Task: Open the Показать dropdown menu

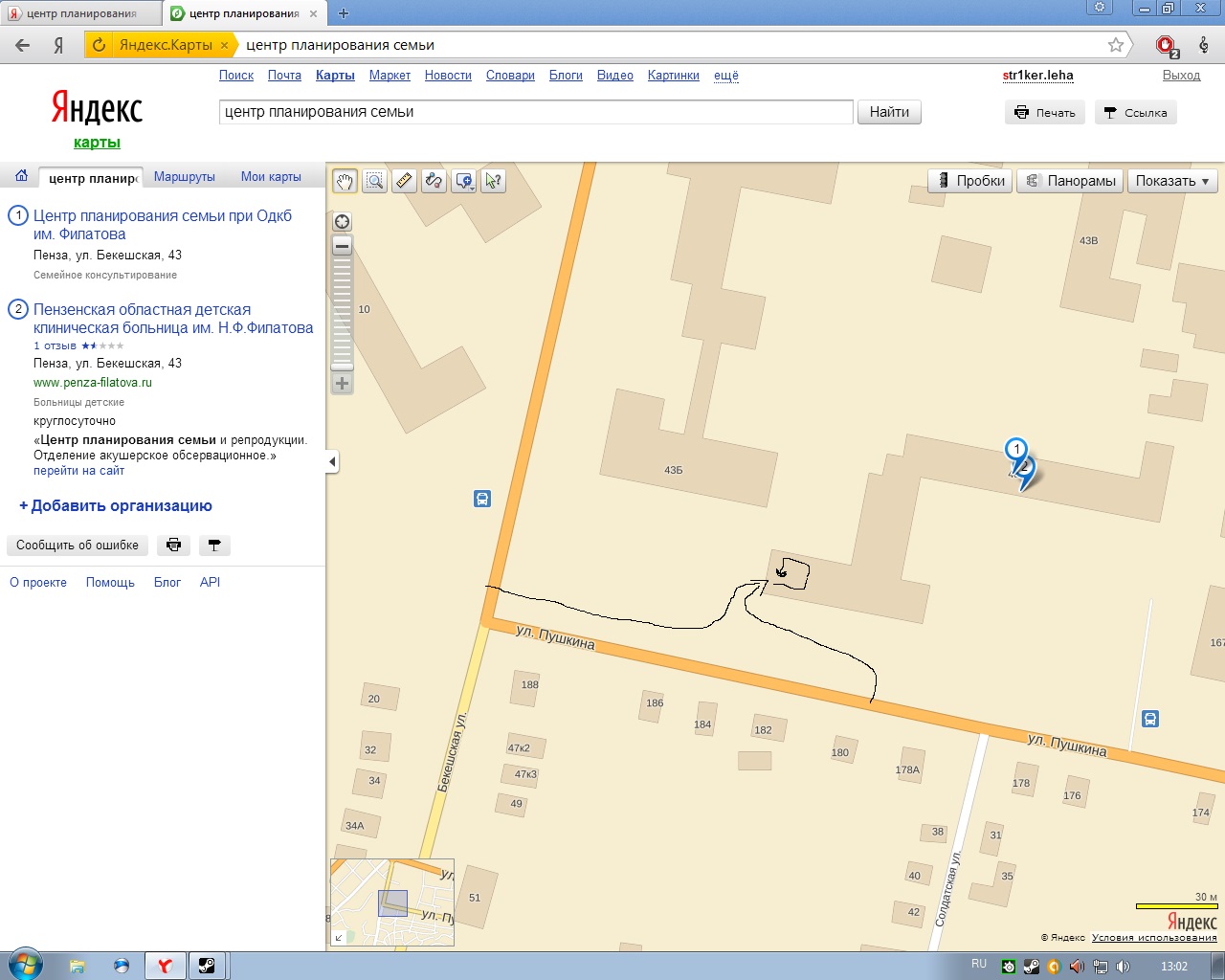Action: coord(1172,181)
